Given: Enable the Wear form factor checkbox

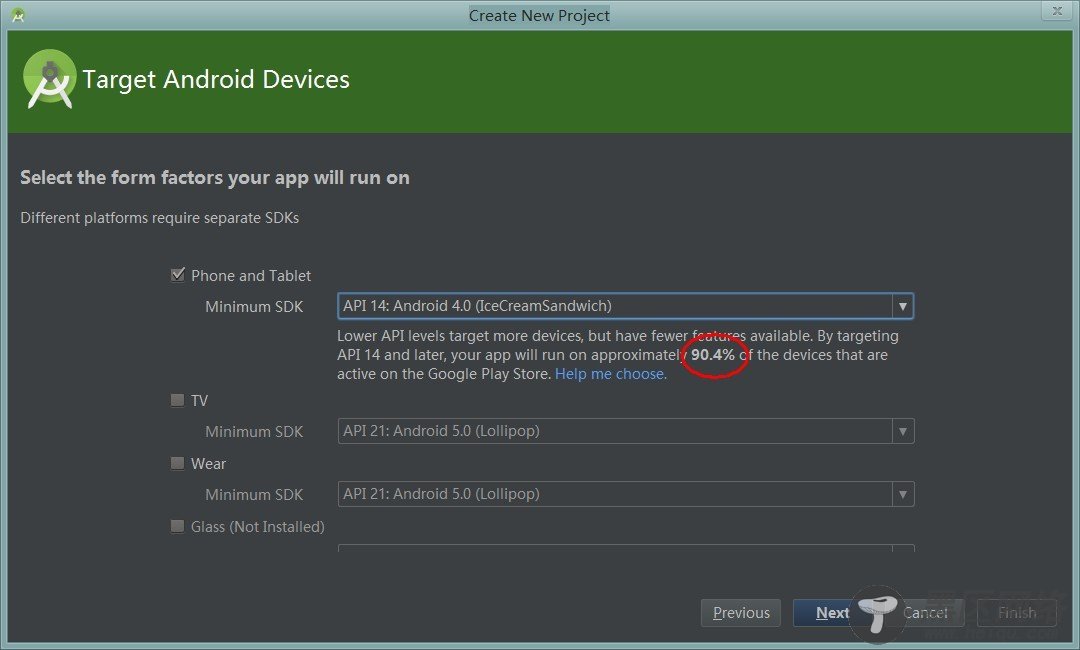Looking at the screenshot, I should point(178,463).
